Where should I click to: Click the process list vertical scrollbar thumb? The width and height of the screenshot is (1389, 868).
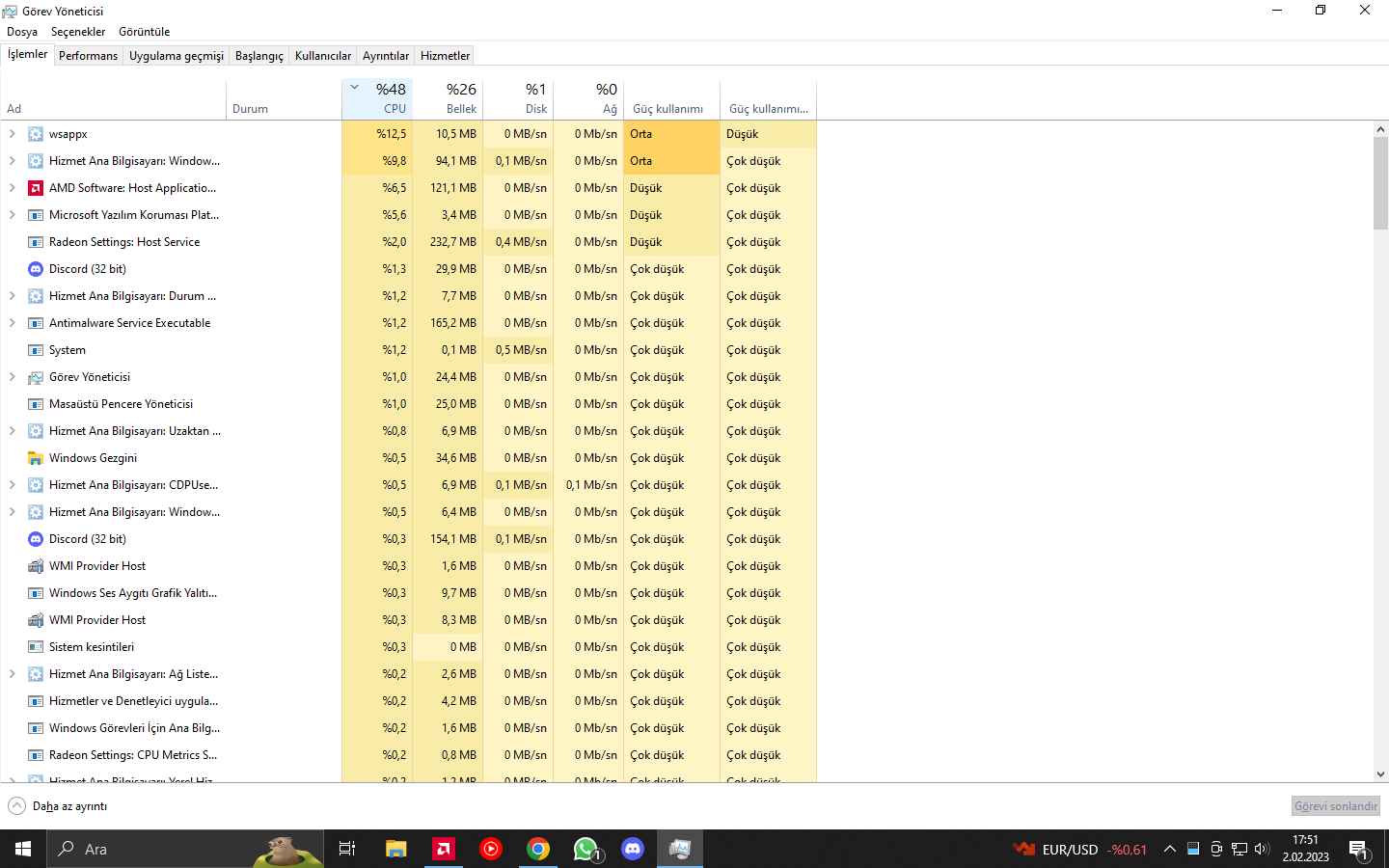click(x=1380, y=182)
